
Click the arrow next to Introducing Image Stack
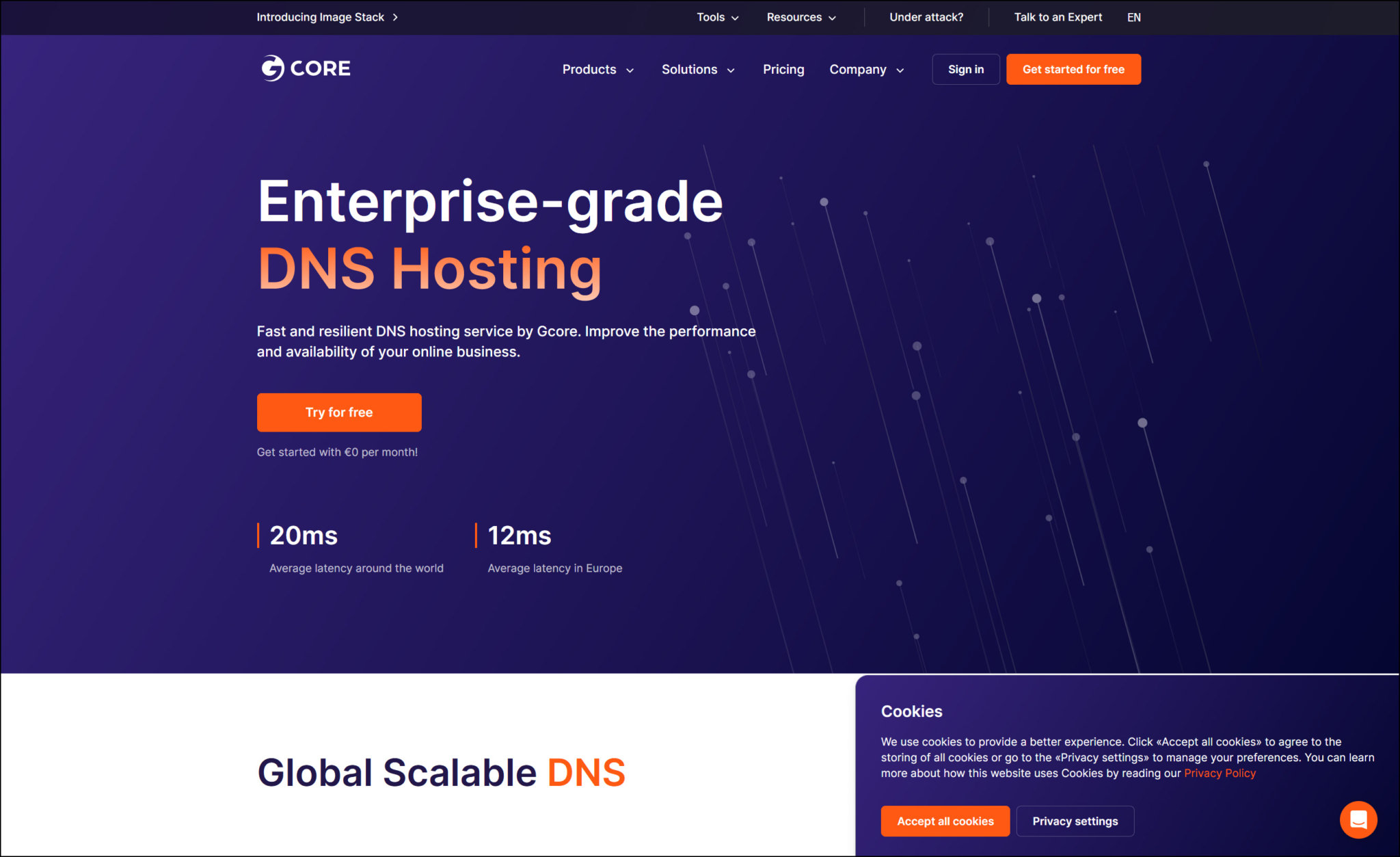click(395, 17)
